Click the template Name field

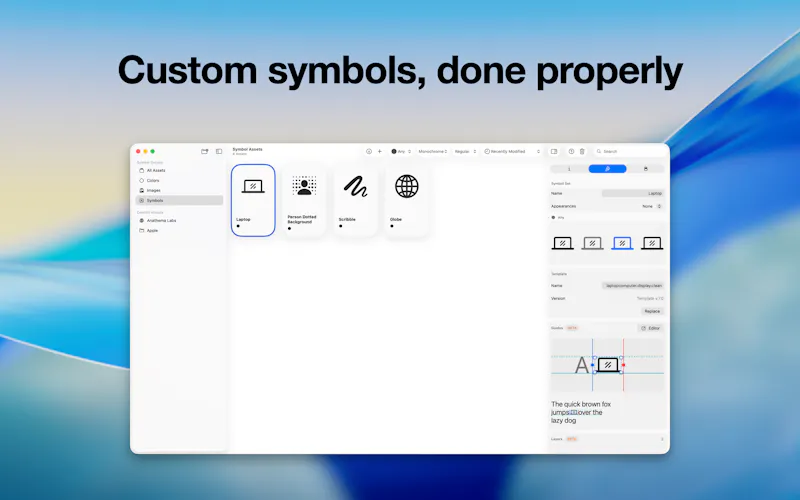633,286
